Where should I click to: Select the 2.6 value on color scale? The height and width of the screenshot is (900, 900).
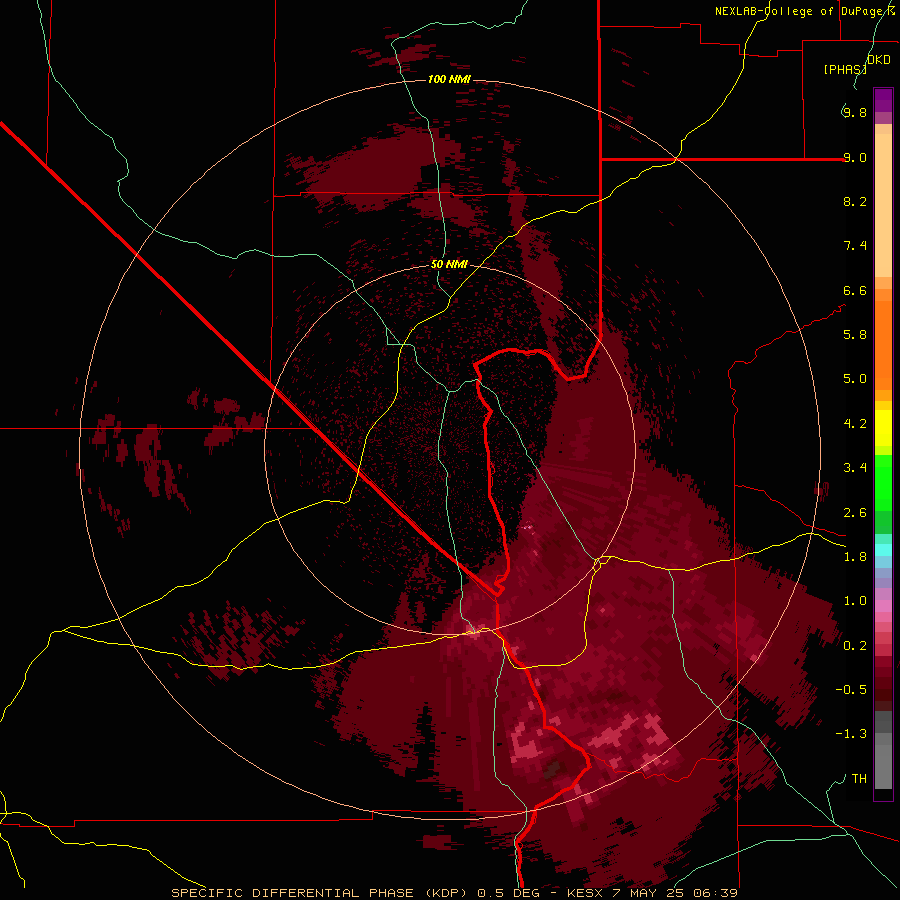[x=855, y=513]
